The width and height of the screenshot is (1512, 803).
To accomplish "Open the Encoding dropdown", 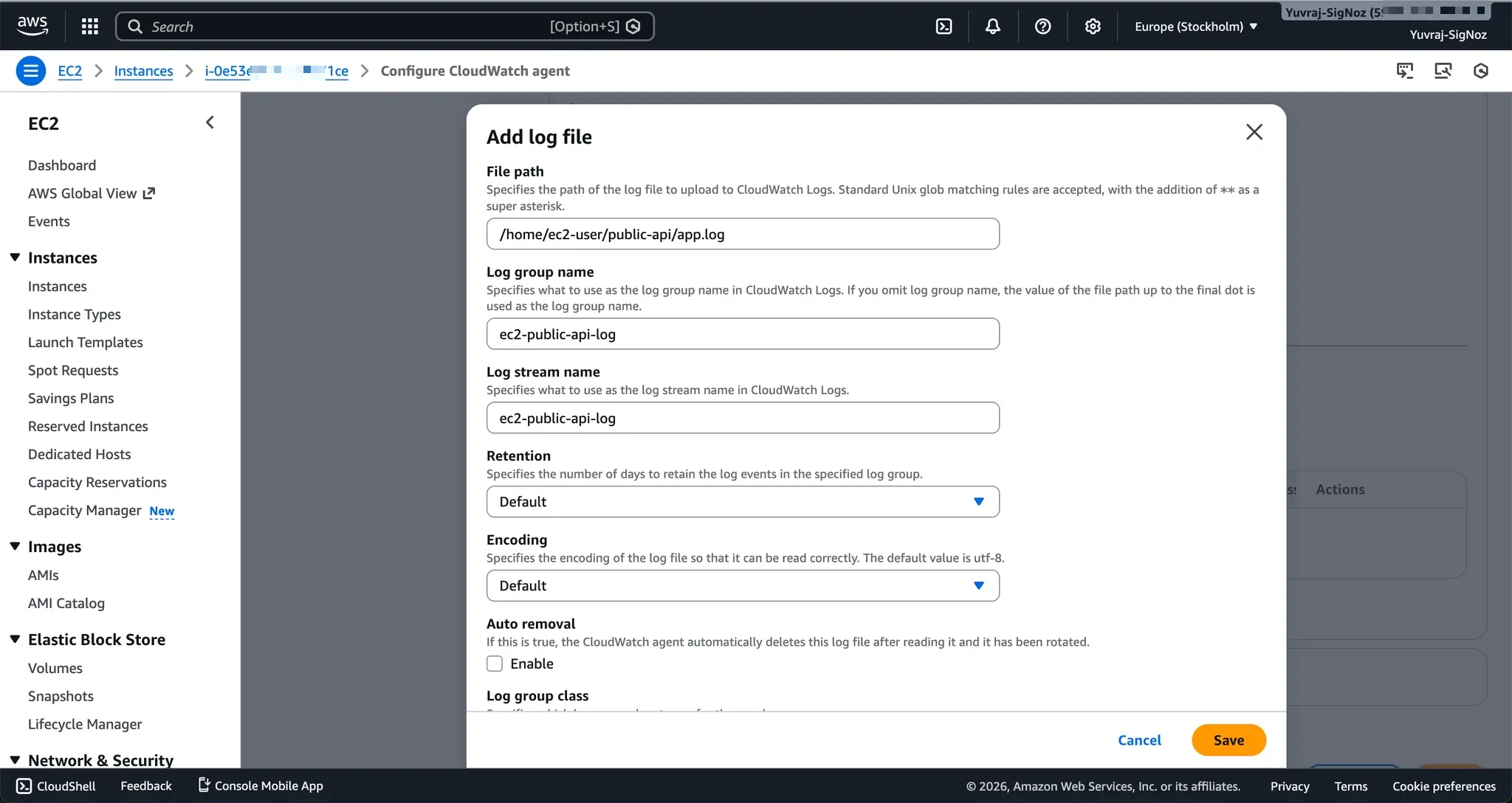I will (x=742, y=586).
